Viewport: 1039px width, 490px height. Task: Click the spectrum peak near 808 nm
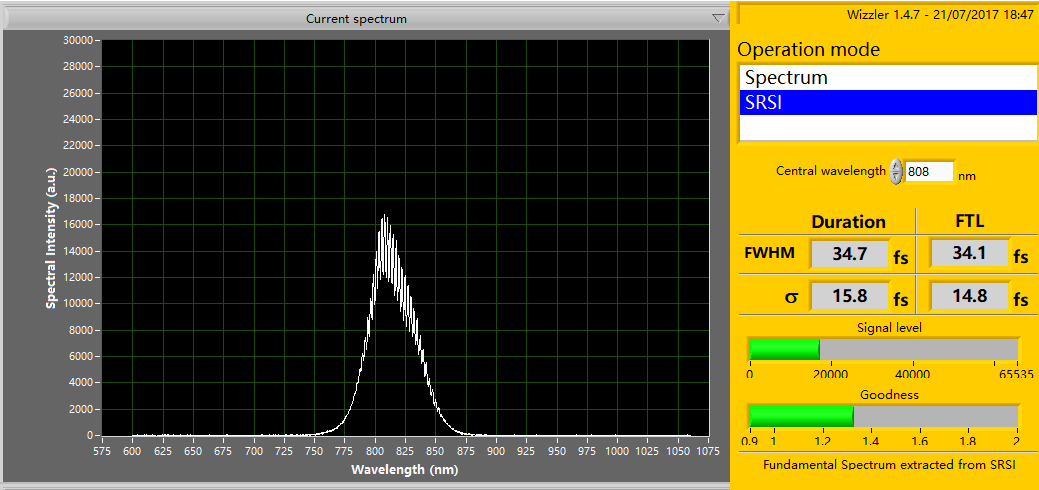tap(383, 218)
